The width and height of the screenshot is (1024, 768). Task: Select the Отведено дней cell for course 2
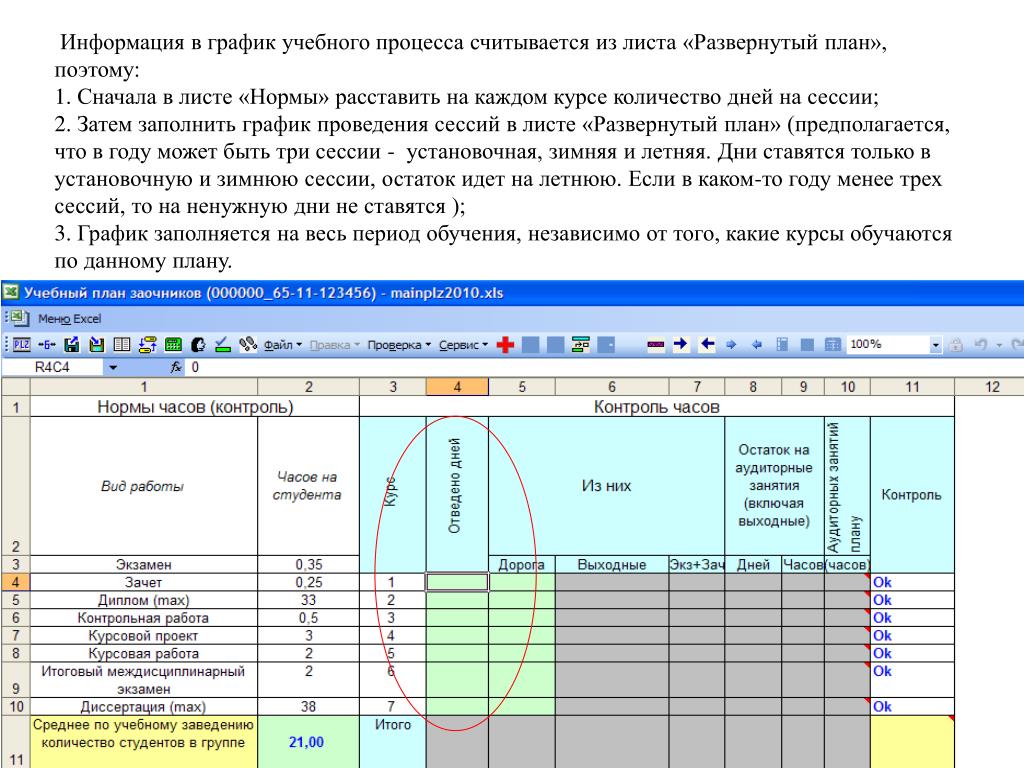click(x=457, y=600)
